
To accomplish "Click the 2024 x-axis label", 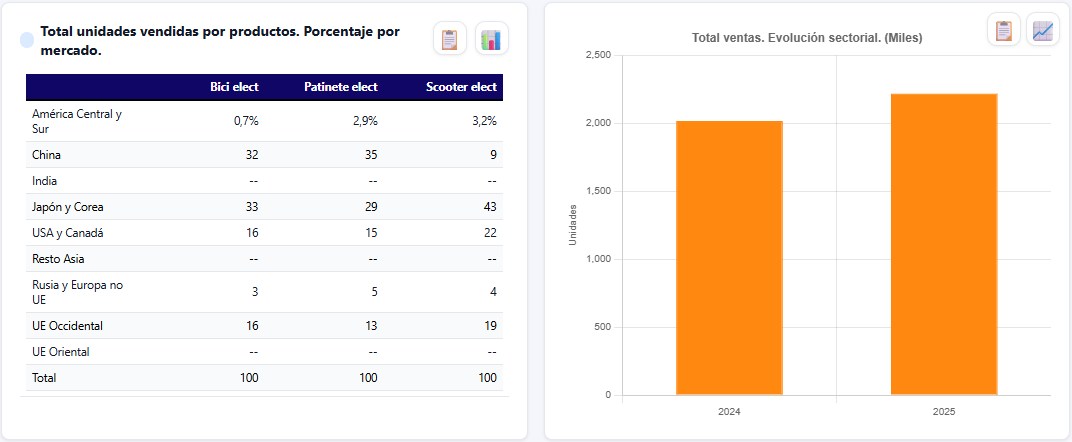I will click(x=729, y=412).
